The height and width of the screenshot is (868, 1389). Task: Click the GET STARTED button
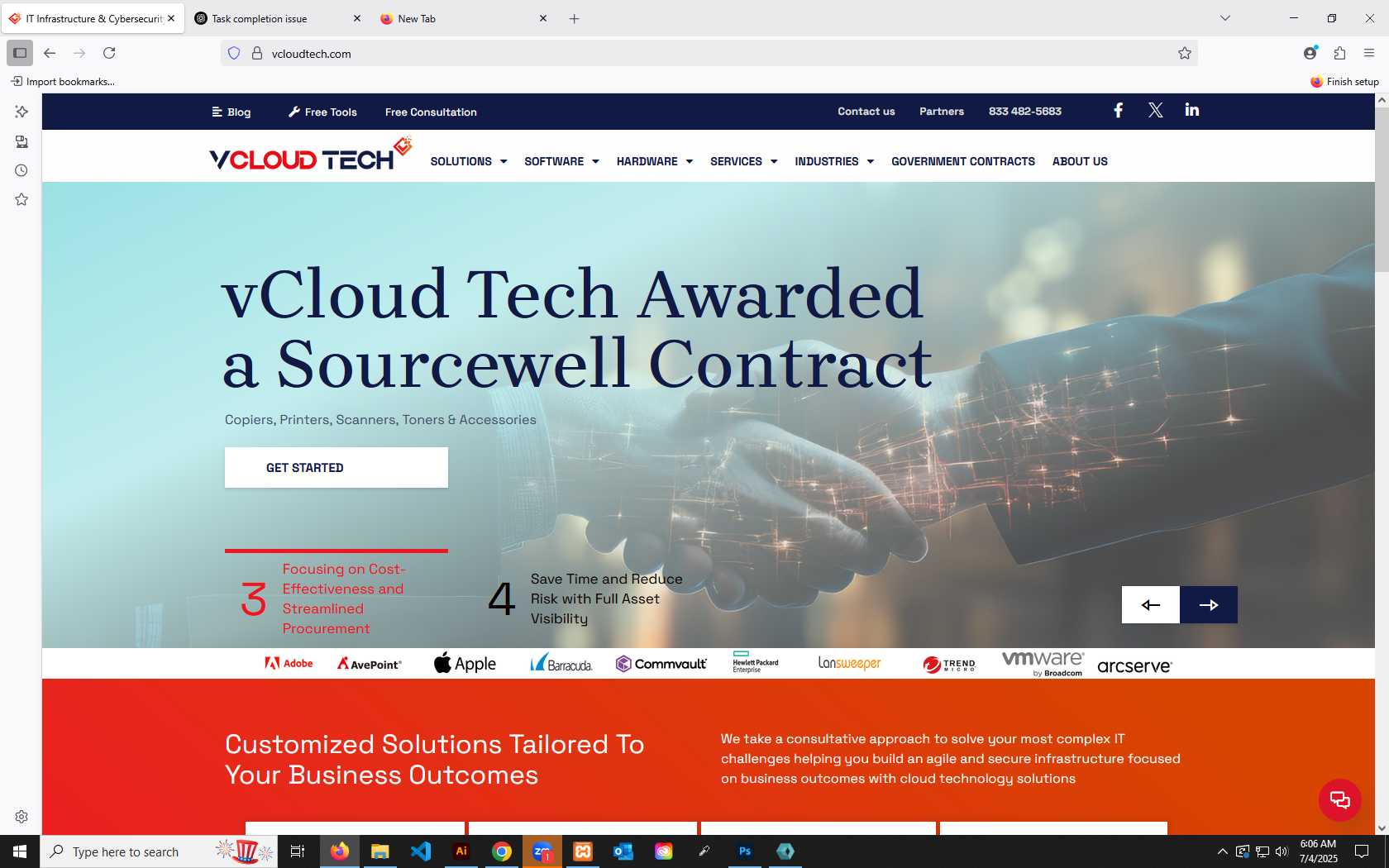point(337,468)
